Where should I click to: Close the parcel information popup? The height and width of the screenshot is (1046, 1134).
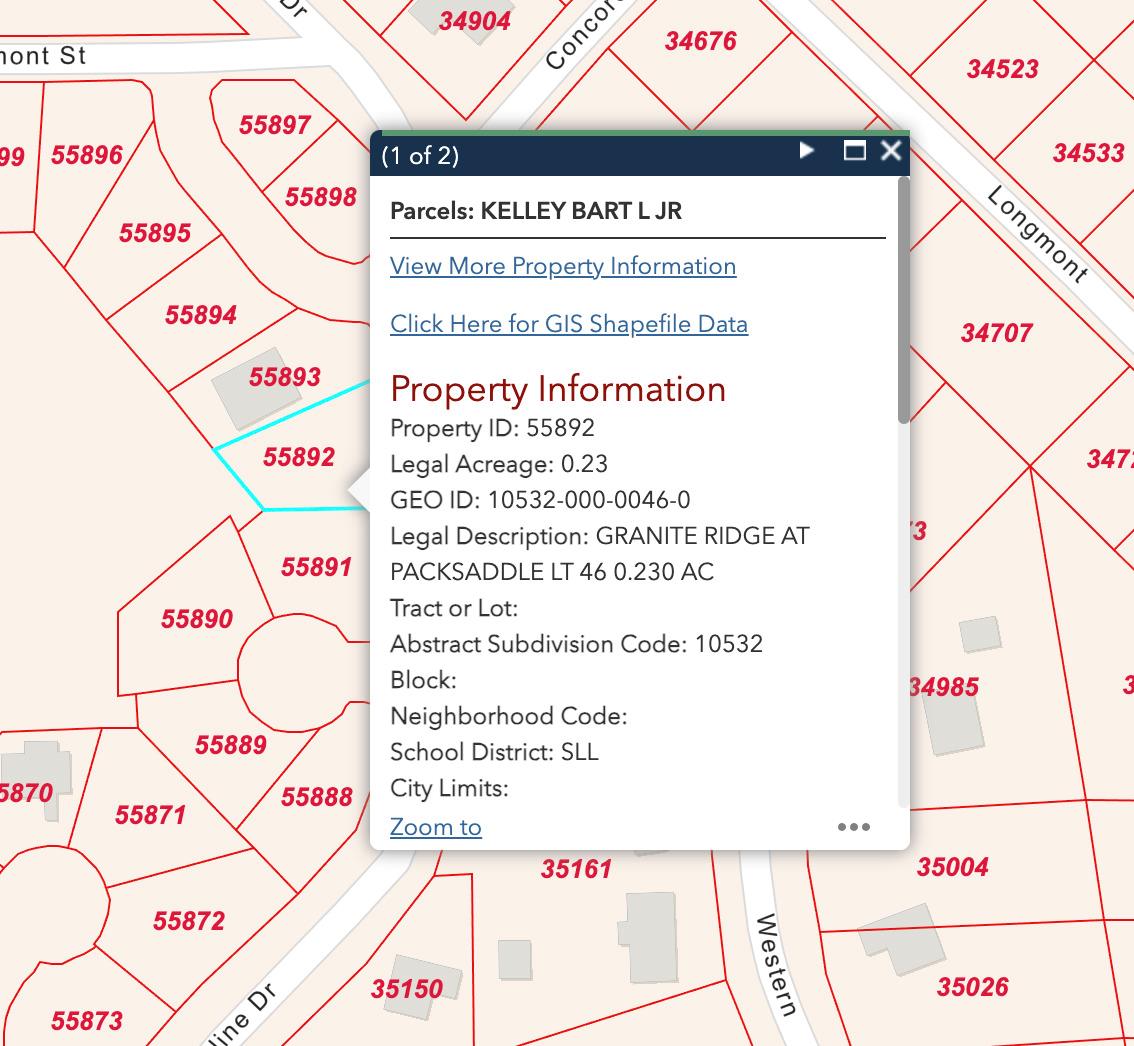(890, 151)
